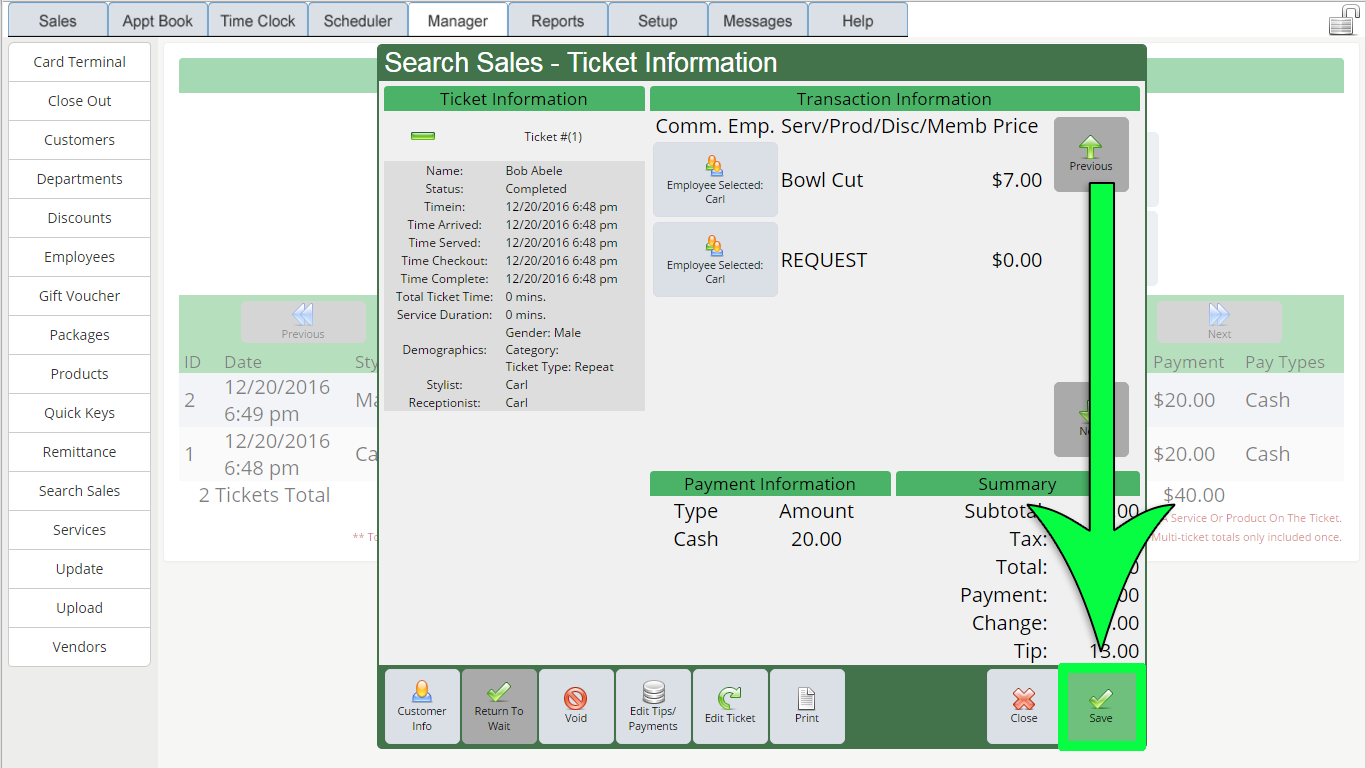Go to previous transaction item

pos(1091,155)
